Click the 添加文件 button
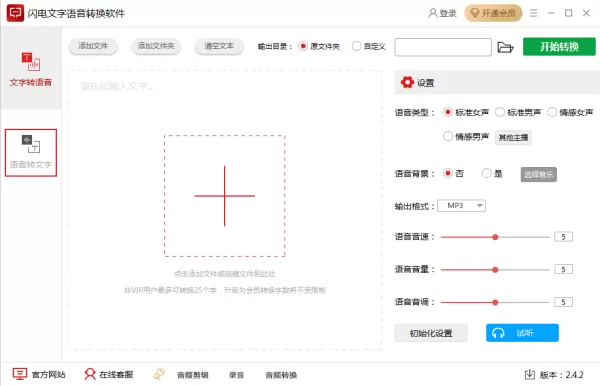 click(93, 47)
